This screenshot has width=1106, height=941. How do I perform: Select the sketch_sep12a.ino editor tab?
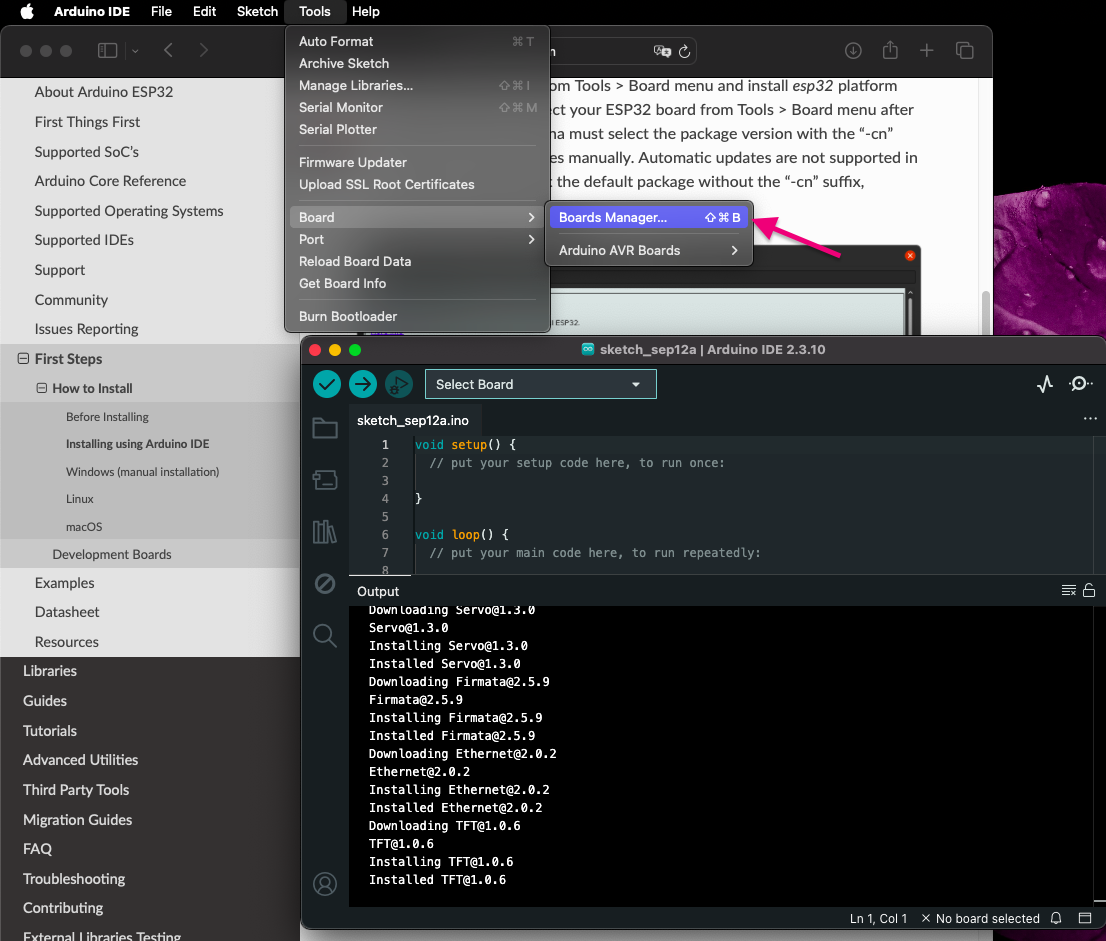(x=413, y=420)
